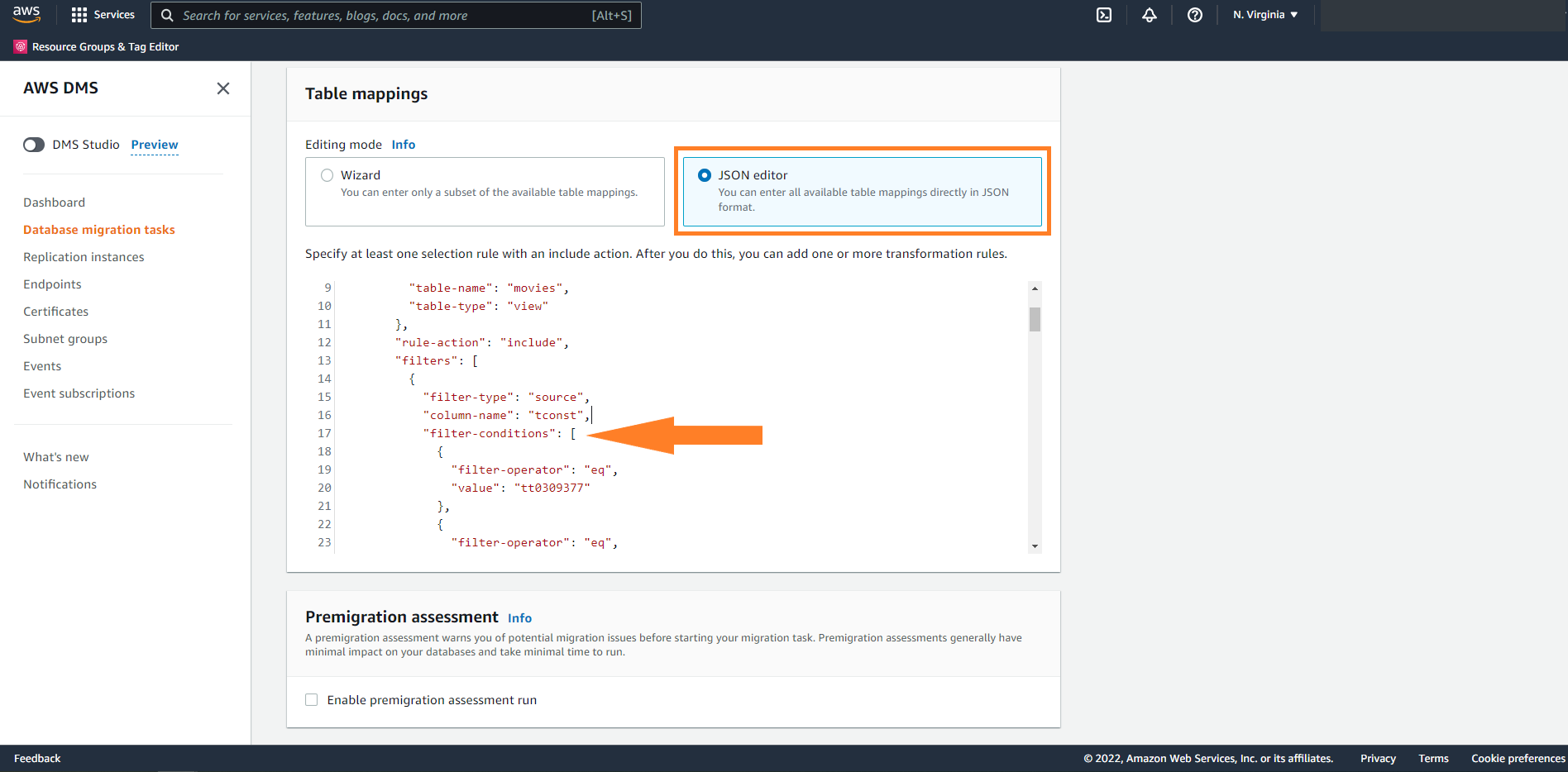This screenshot has height=772, width=1568.
Task: Click the search magnifier icon
Action: point(167,16)
